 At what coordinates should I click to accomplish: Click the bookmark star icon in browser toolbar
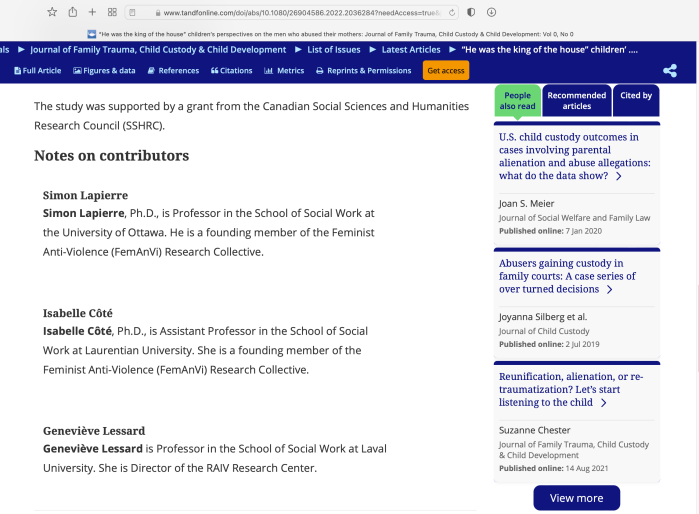pos(52,12)
